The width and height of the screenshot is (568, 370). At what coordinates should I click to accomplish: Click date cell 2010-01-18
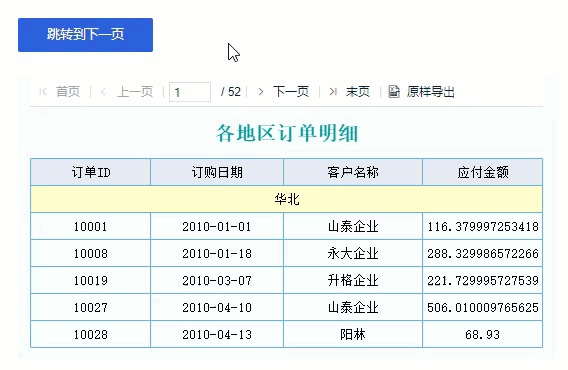[x=217, y=253]
